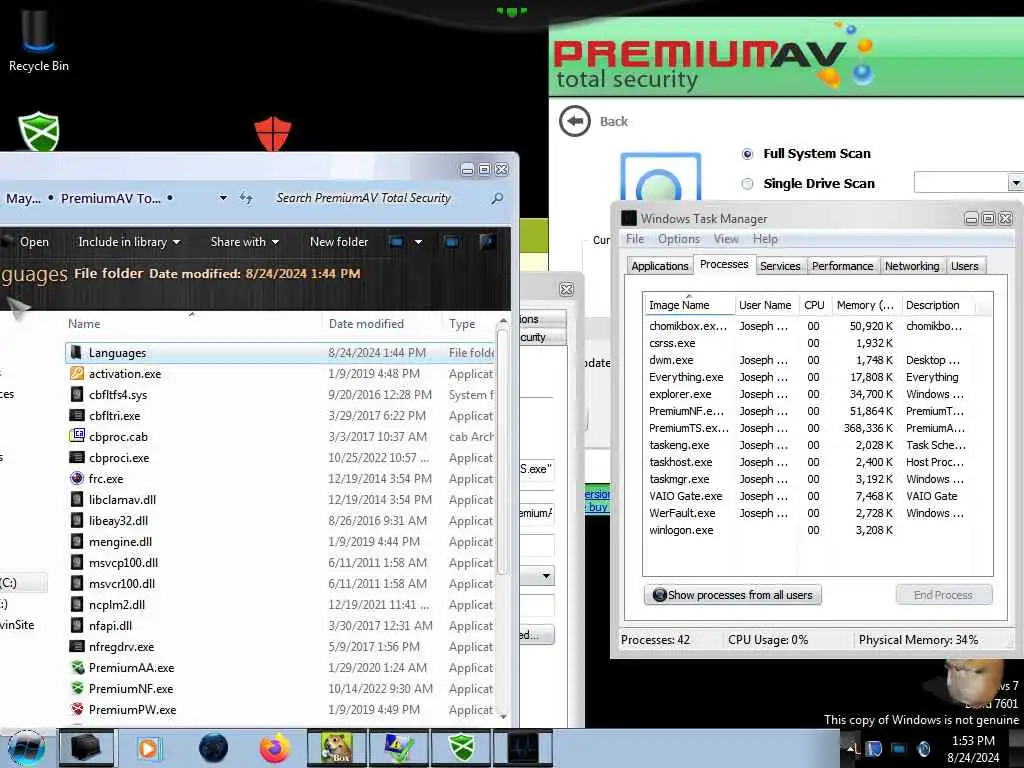Open the green shield desktop shortcut

[x=39, y=131]
